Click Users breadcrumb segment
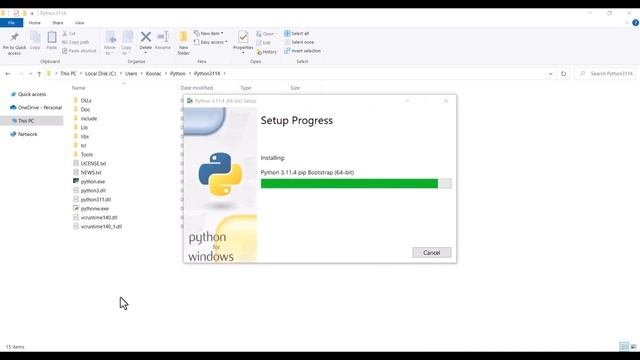The width and height of the screenshot is (640, 360). [131, 73]
